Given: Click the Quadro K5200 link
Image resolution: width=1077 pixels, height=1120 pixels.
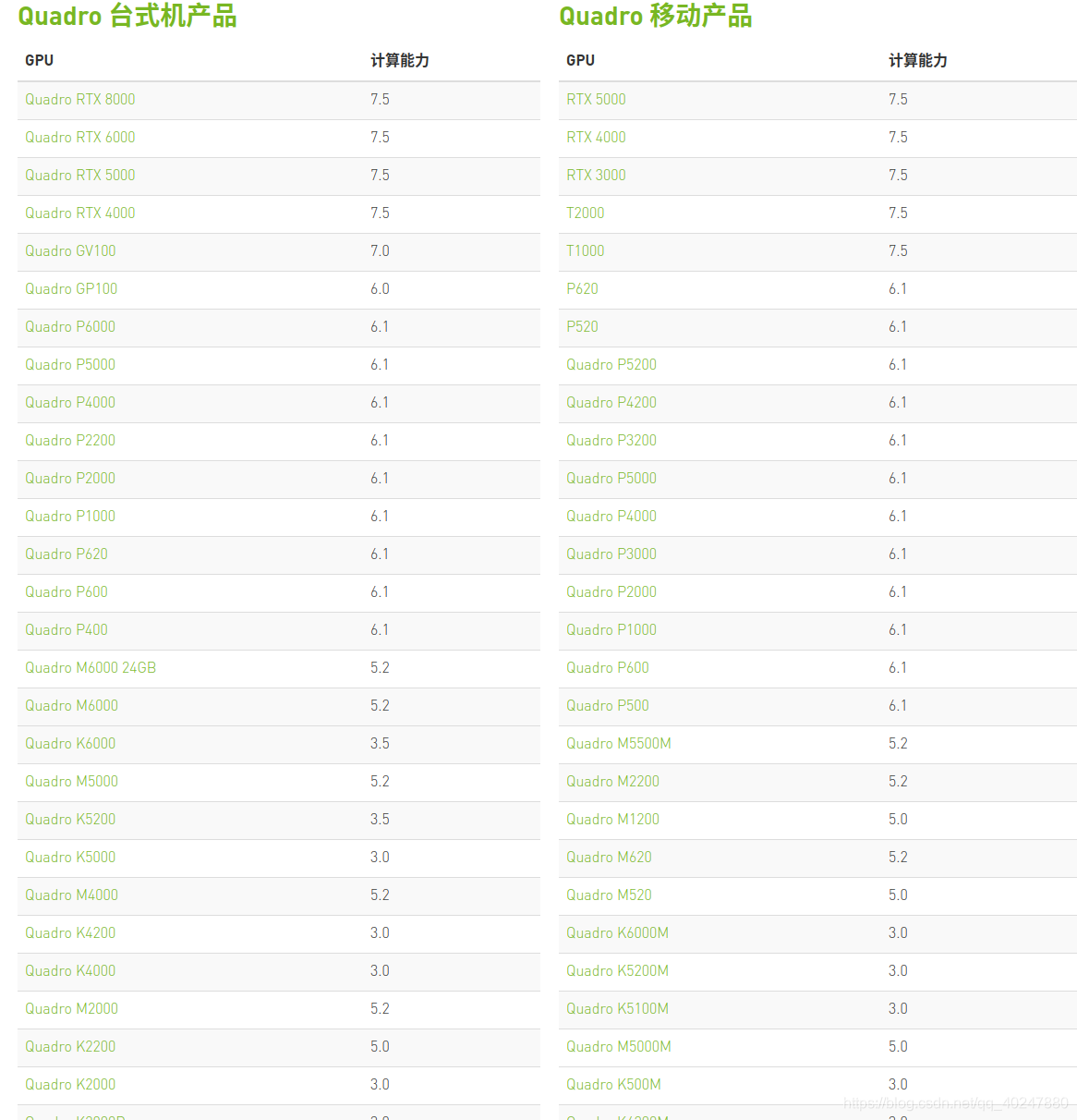Looking at the screenshot, I should (70, 820).
